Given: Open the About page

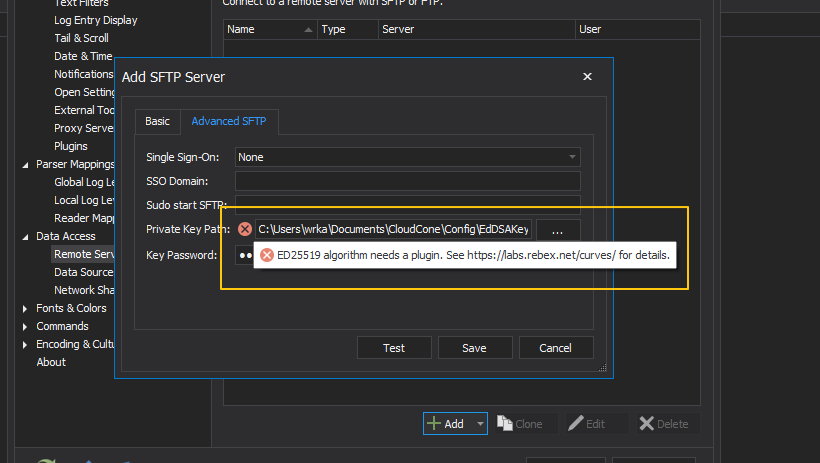Looking at the screenshot, I should click(x=51, y=362).
